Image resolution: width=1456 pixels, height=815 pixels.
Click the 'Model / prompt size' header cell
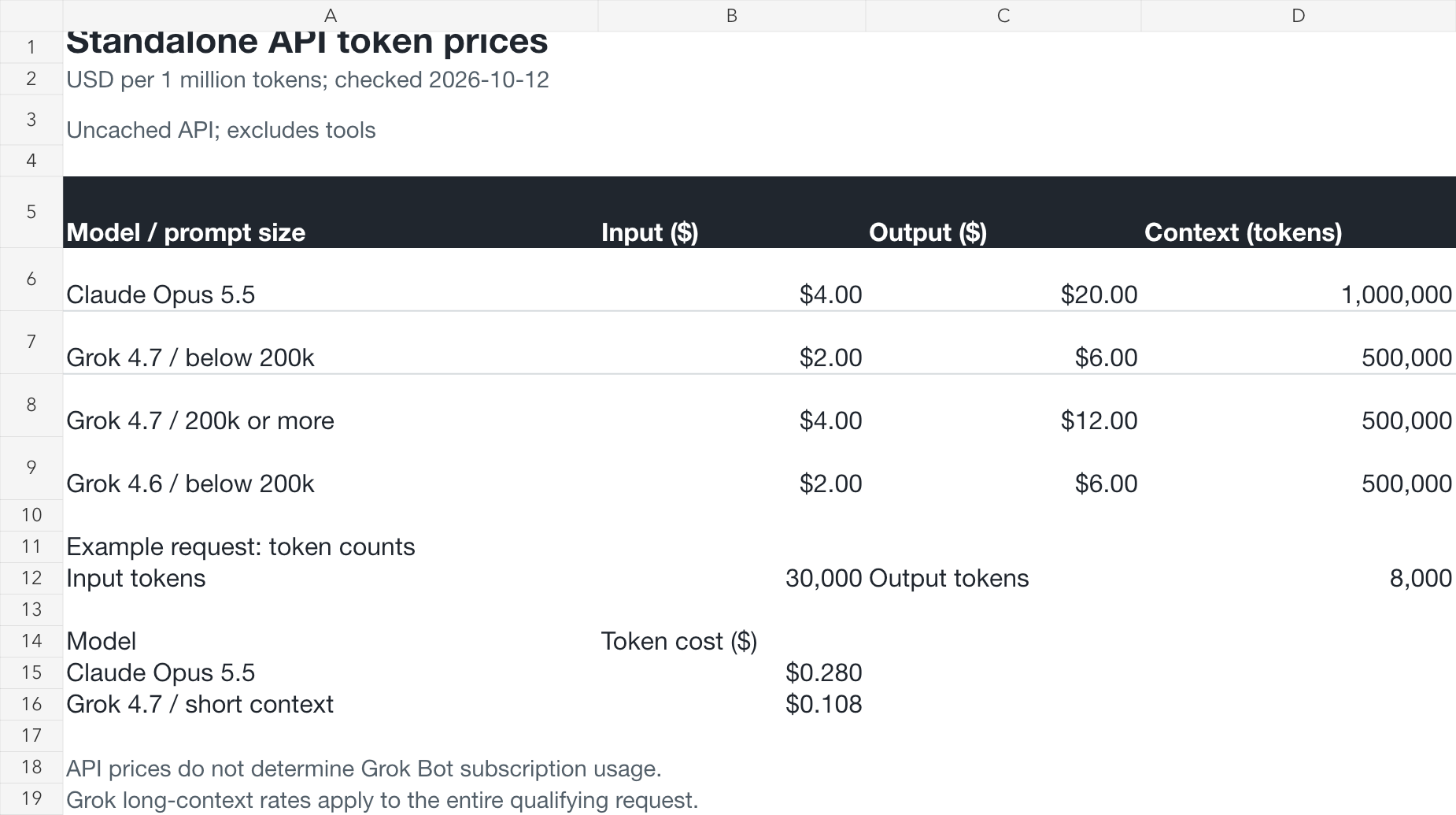[x=331, y=213]
